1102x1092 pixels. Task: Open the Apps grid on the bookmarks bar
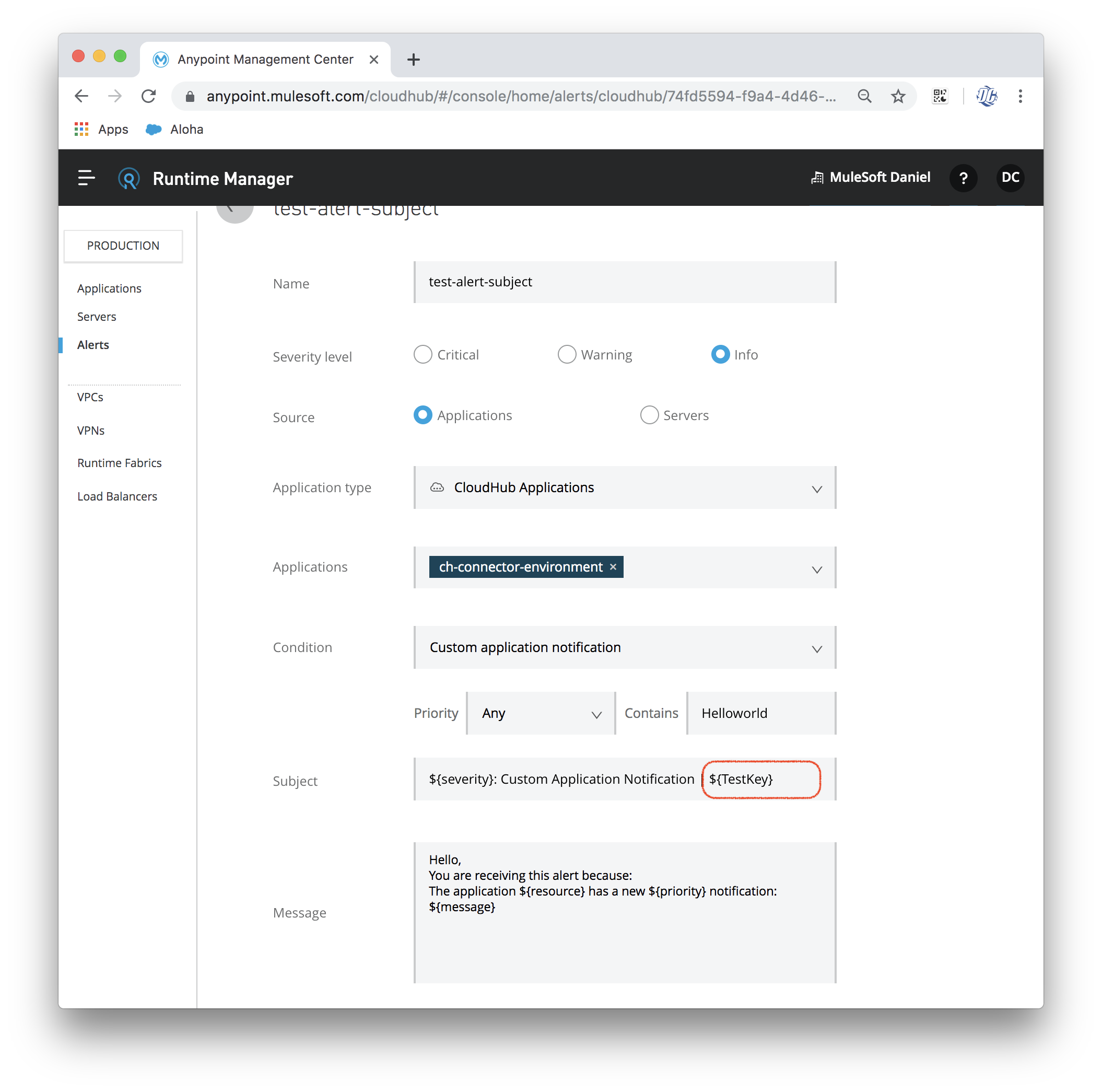(81, 129)
